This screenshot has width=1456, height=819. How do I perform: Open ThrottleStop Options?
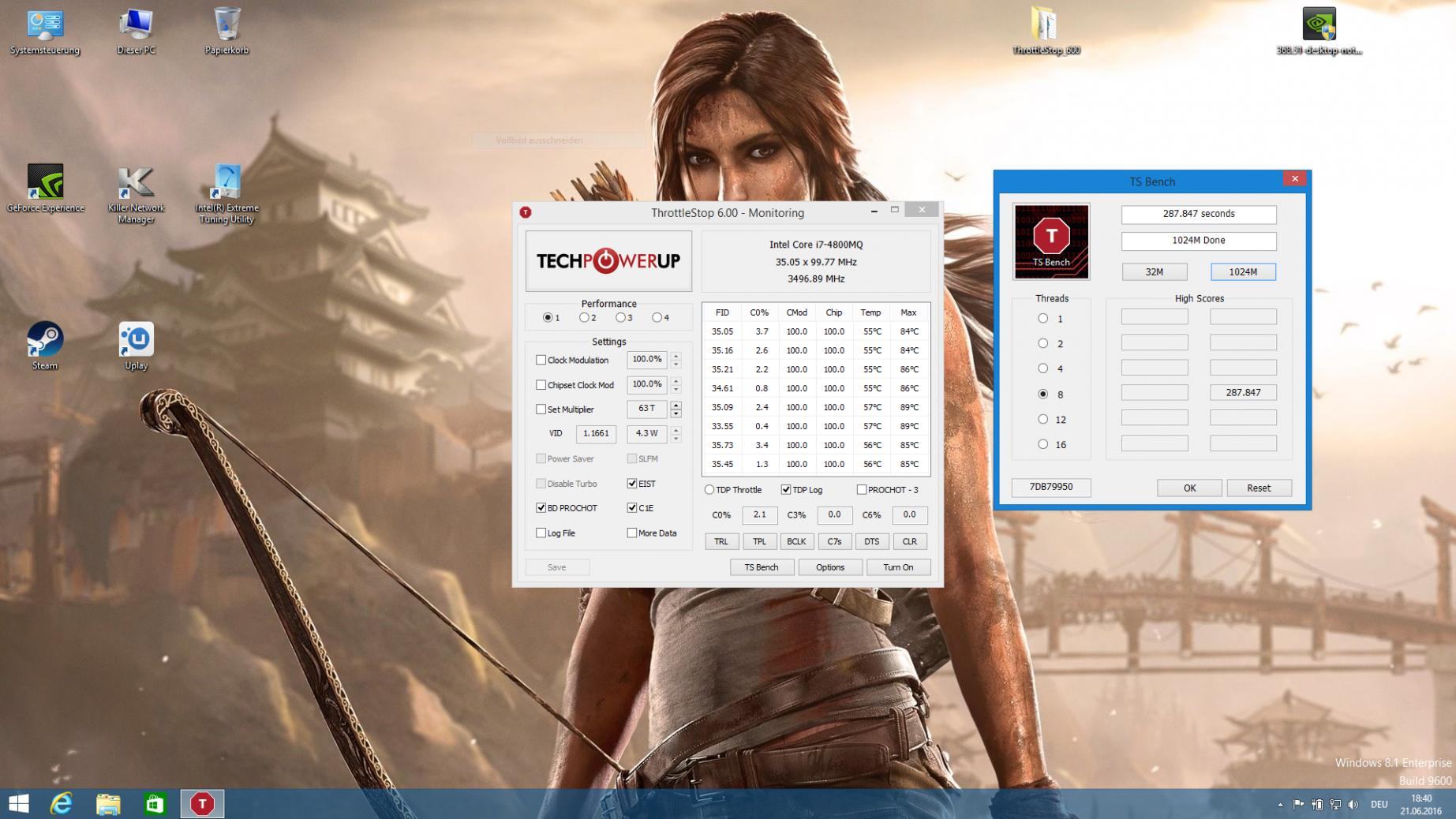click(x=830, y=567)
